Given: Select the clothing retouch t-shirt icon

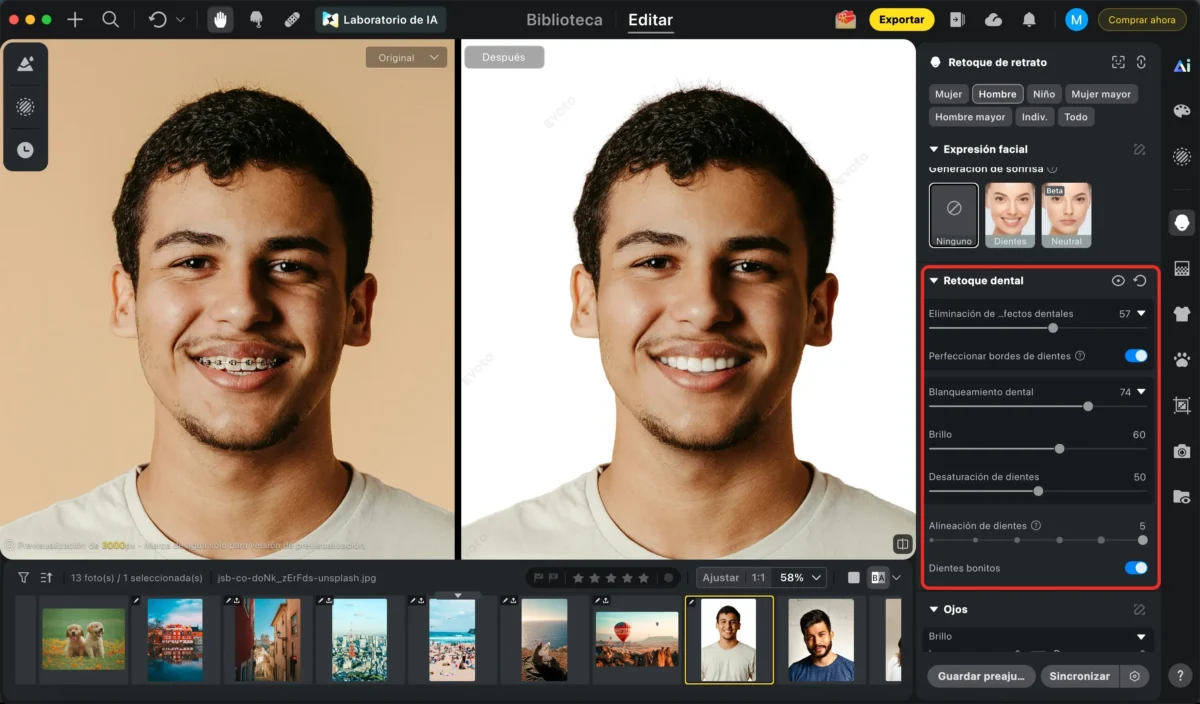Looking at the screenshot, I should click(1181, 313).
